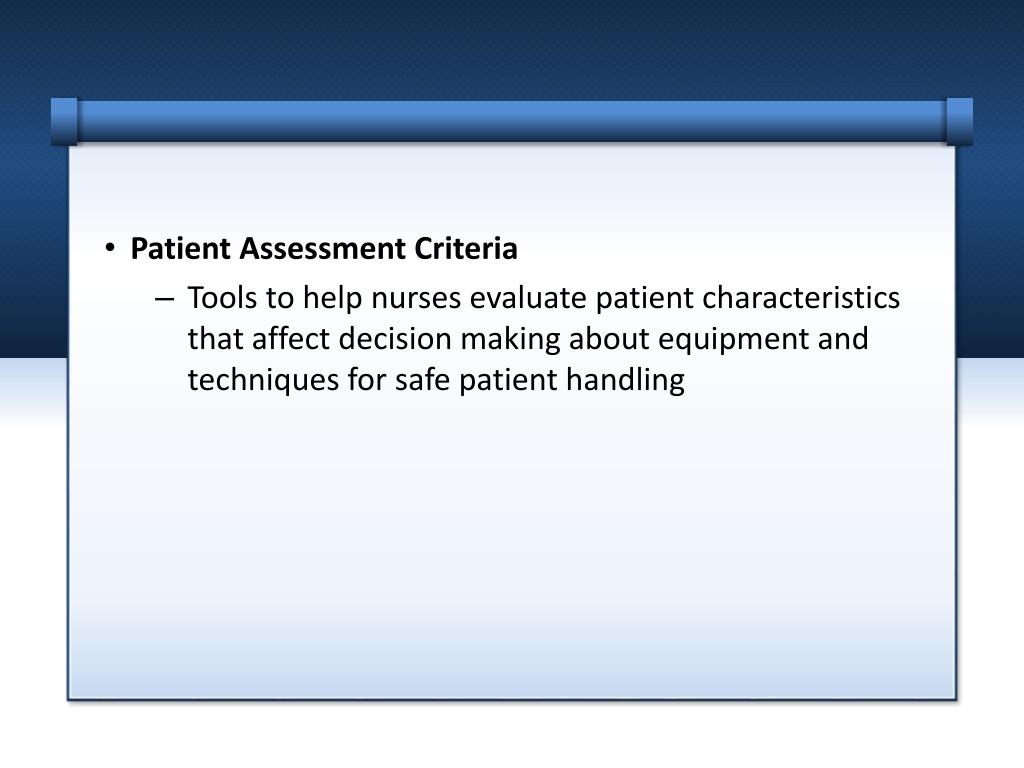The width and height of the screenshot is (1024, 768).
Task: Click the middle of the blue banner bar
Action: coord(511,121)
